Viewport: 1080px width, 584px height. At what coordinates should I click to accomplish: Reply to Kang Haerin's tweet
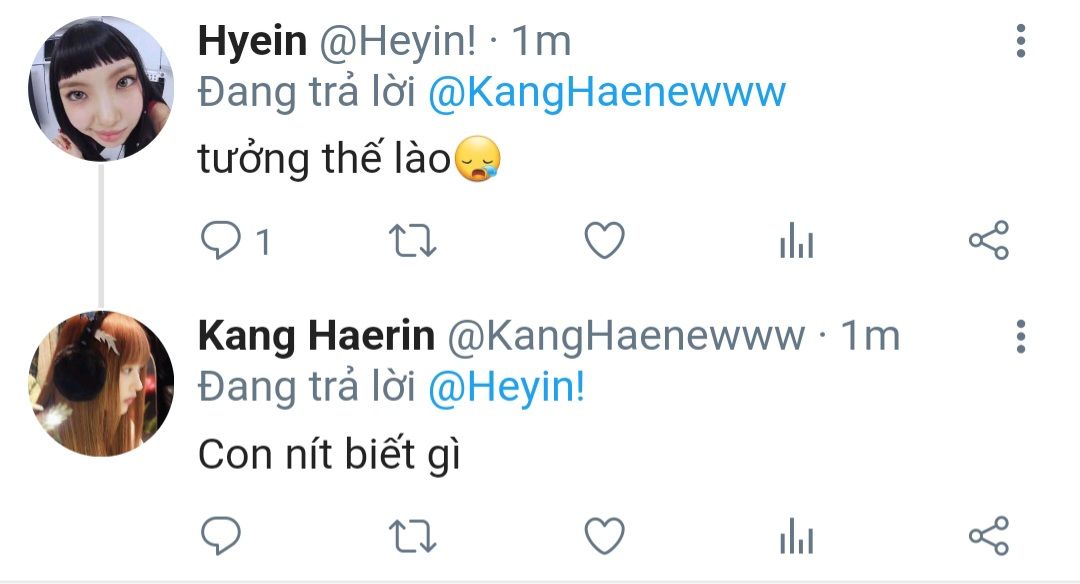tap(220, 535)
